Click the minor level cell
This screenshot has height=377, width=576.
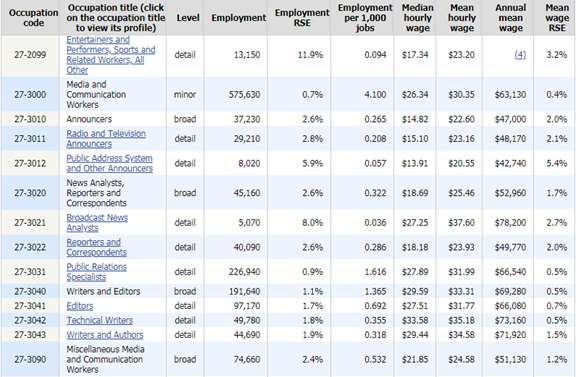185,94
